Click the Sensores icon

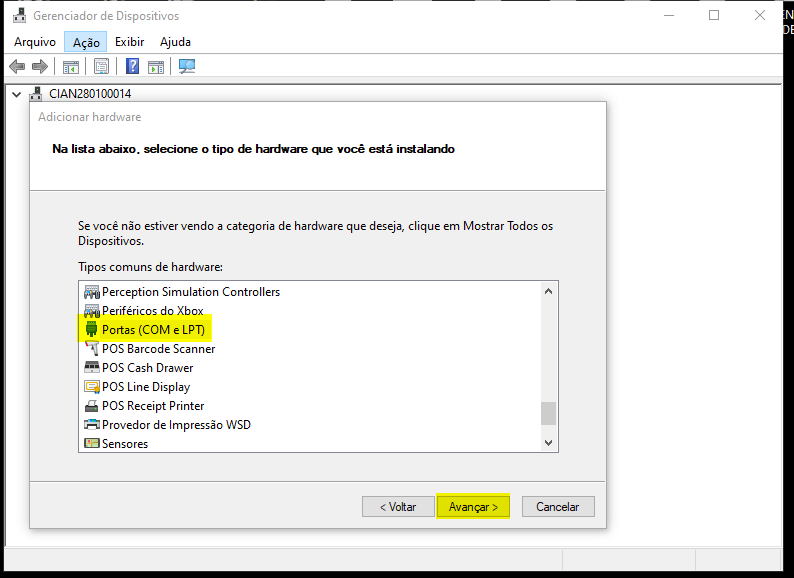(92, 444)
